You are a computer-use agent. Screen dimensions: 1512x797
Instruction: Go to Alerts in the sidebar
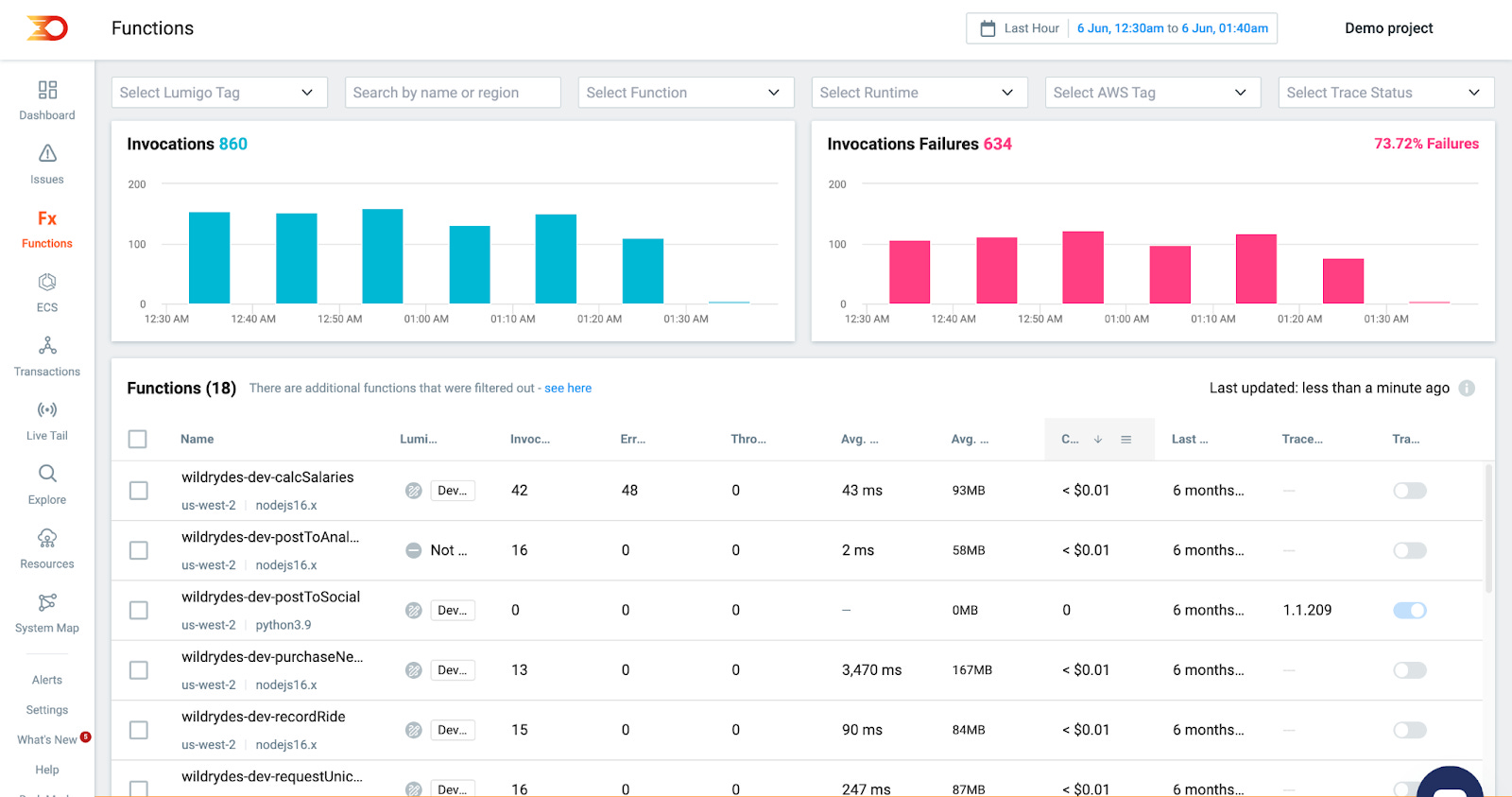[47, 680]
